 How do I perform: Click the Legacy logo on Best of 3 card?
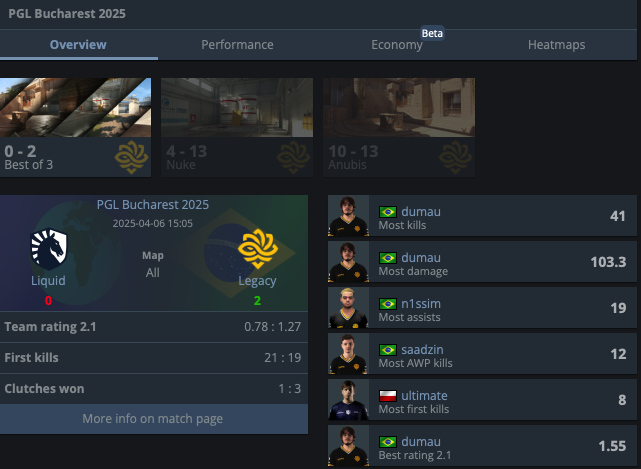[x=131, y=157]
